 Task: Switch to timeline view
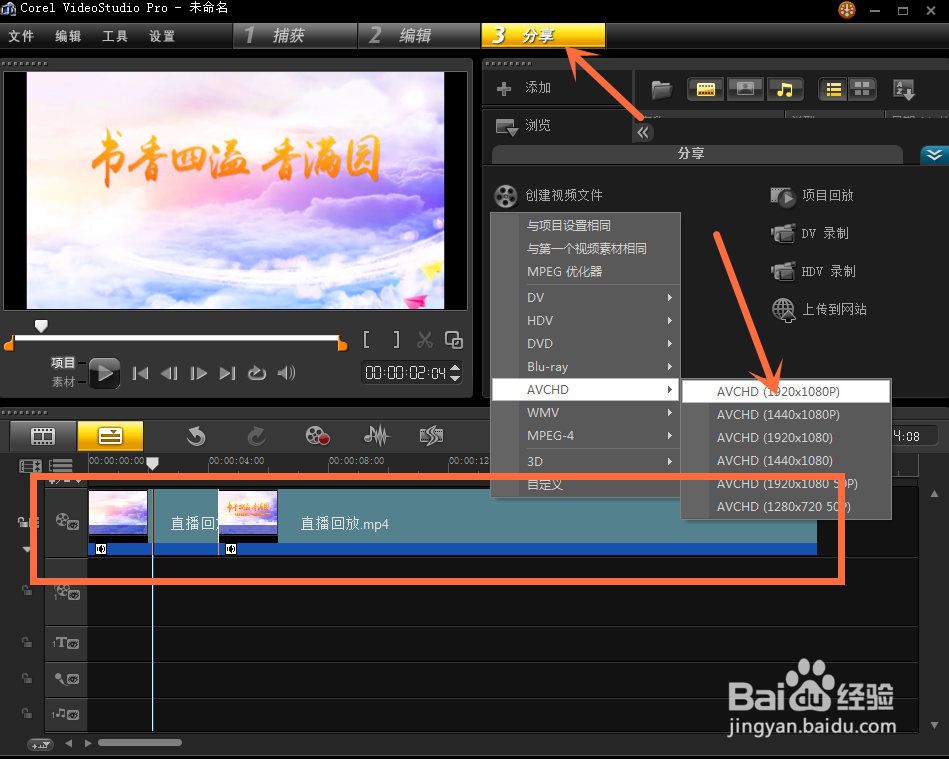tap(111, 436)
